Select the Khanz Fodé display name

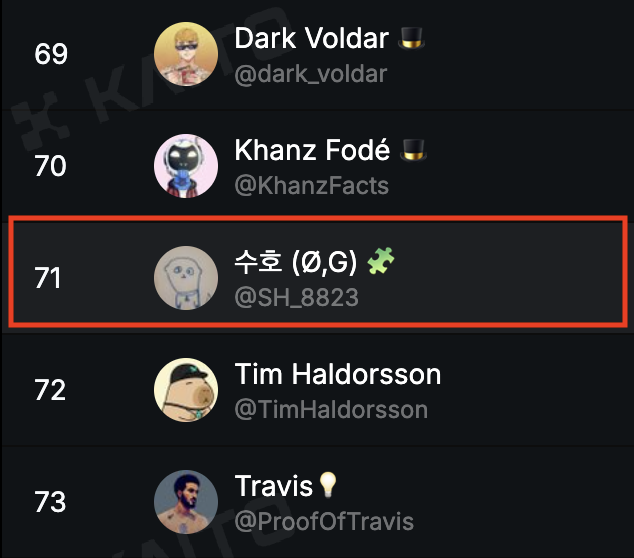pyautogui.click(x=312, y=150)
